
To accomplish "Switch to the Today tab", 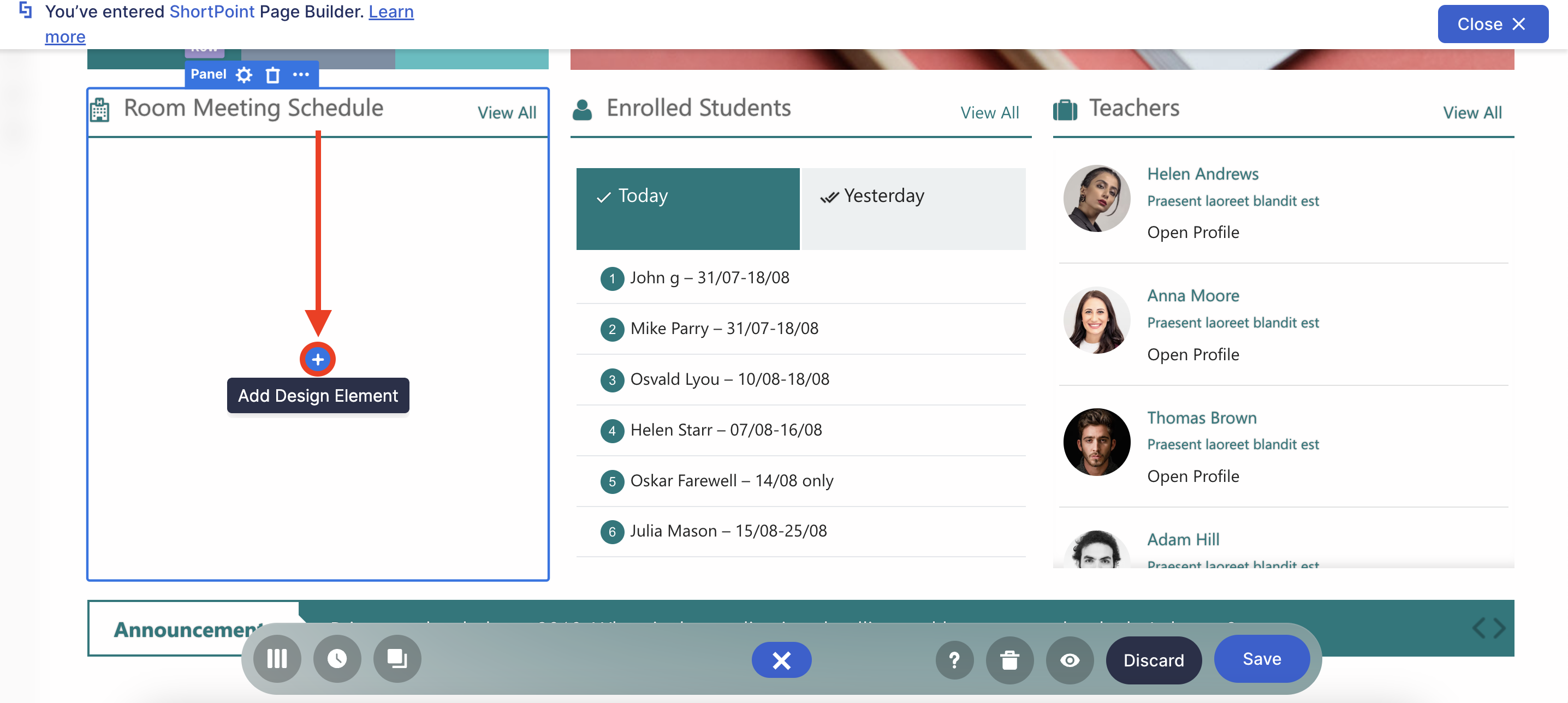I will click(687, 208).
